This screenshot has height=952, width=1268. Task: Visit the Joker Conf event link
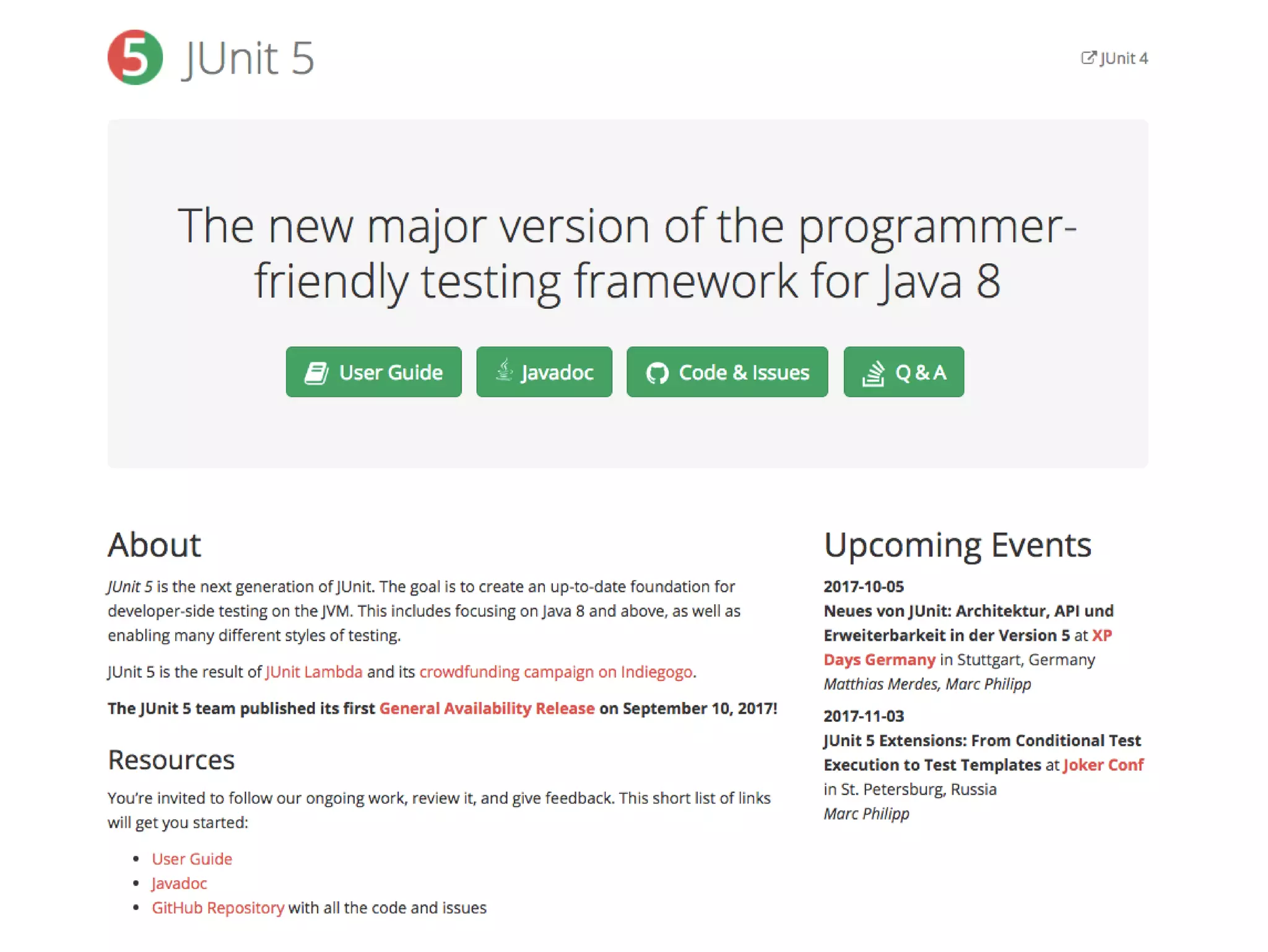1103,764
